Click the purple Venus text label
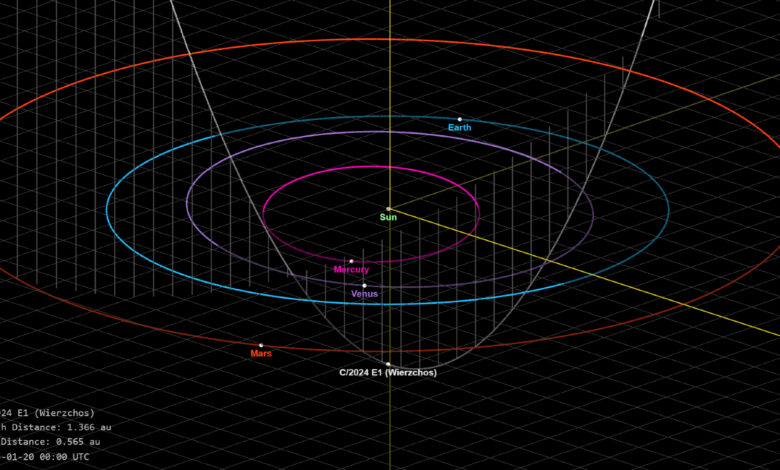The height and width of the screenshot is (470, 780). [x=364, y=294]
